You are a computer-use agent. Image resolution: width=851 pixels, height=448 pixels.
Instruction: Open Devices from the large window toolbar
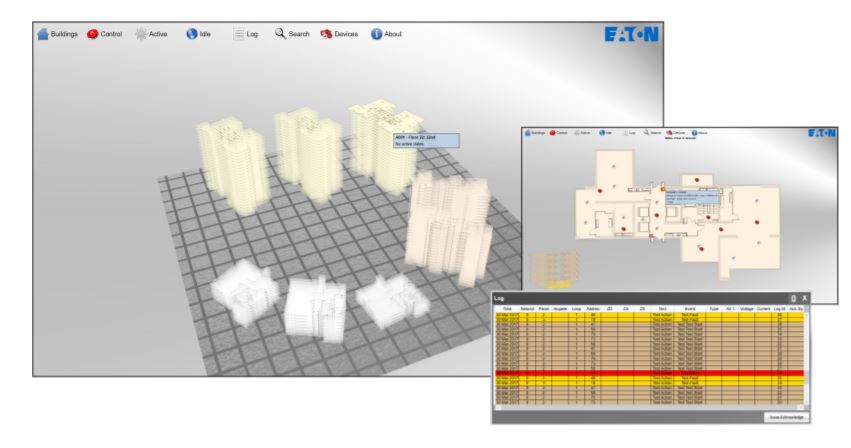tap(326, 34)
